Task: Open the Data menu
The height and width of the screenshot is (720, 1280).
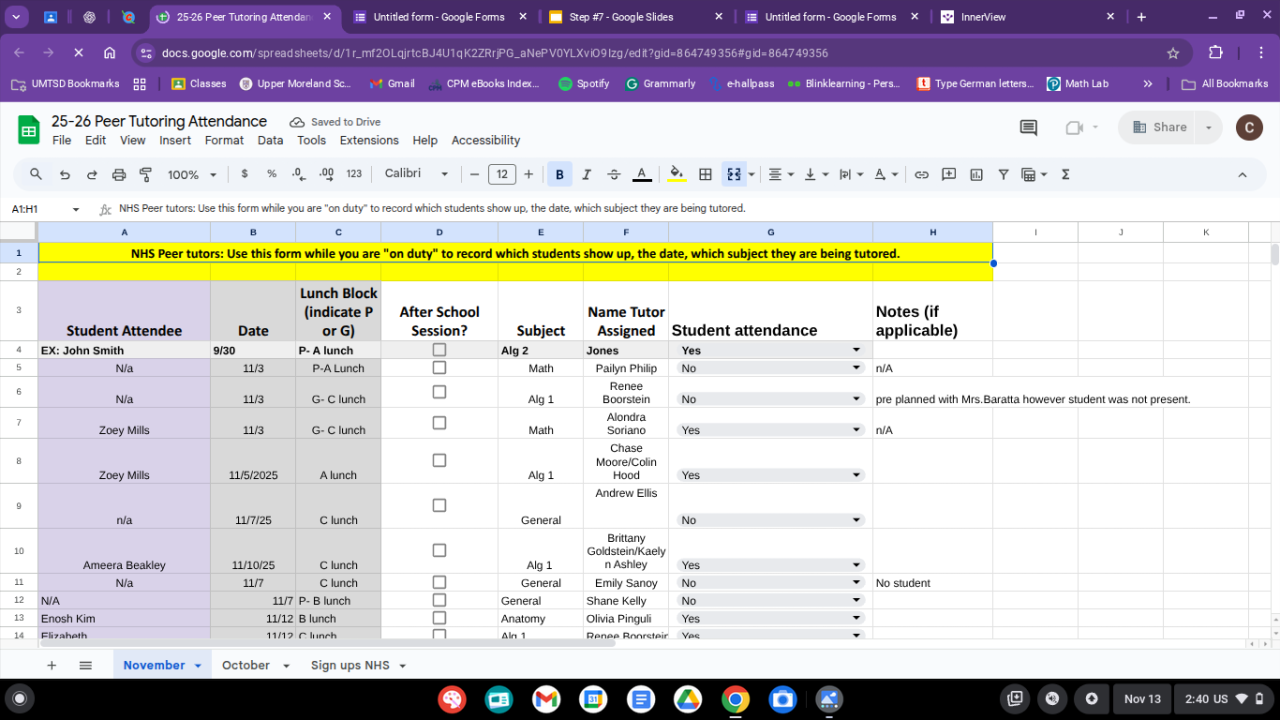Action: click(270, 140)
